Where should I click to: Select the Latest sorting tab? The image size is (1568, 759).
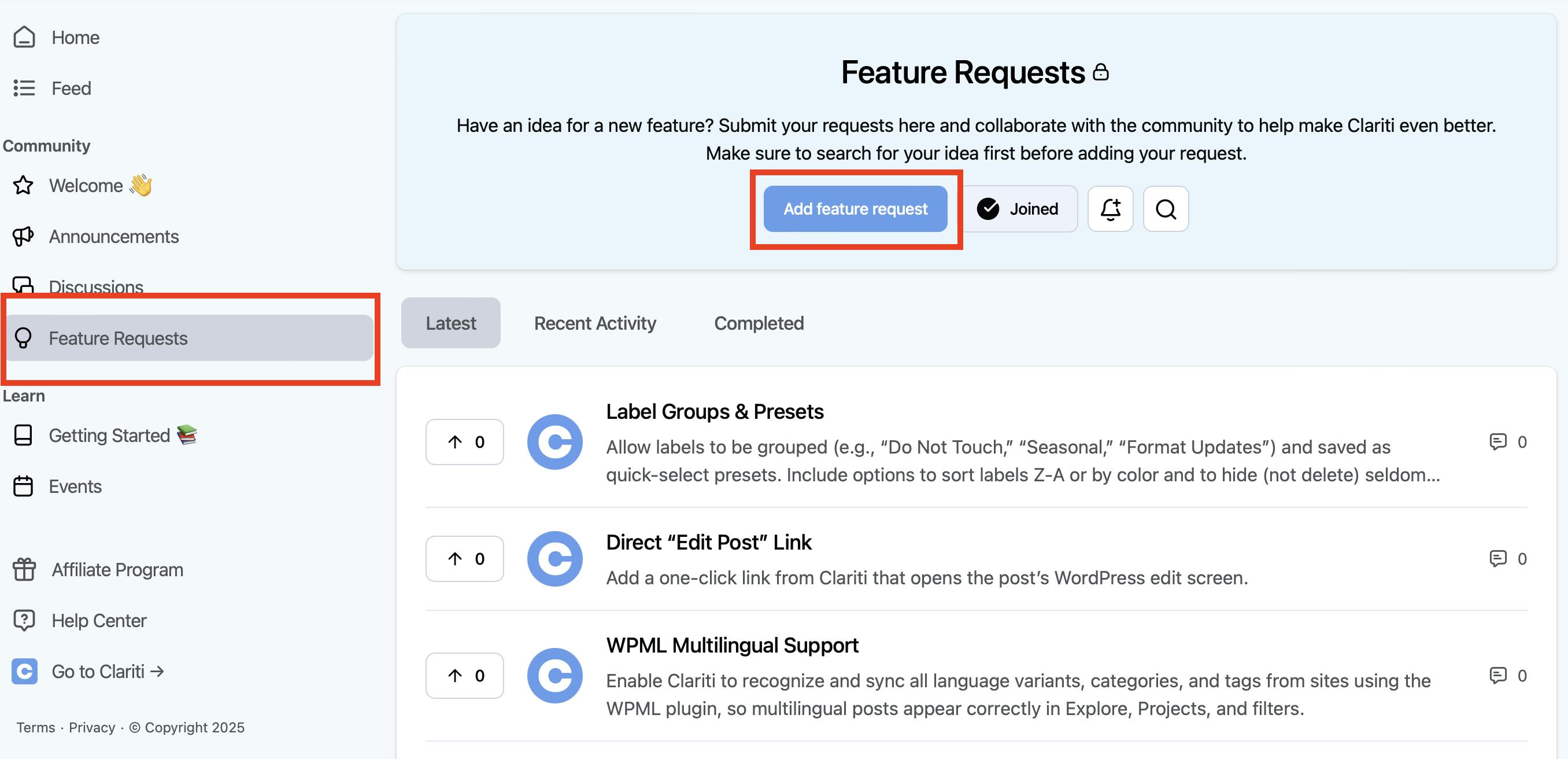pos(450,323)
